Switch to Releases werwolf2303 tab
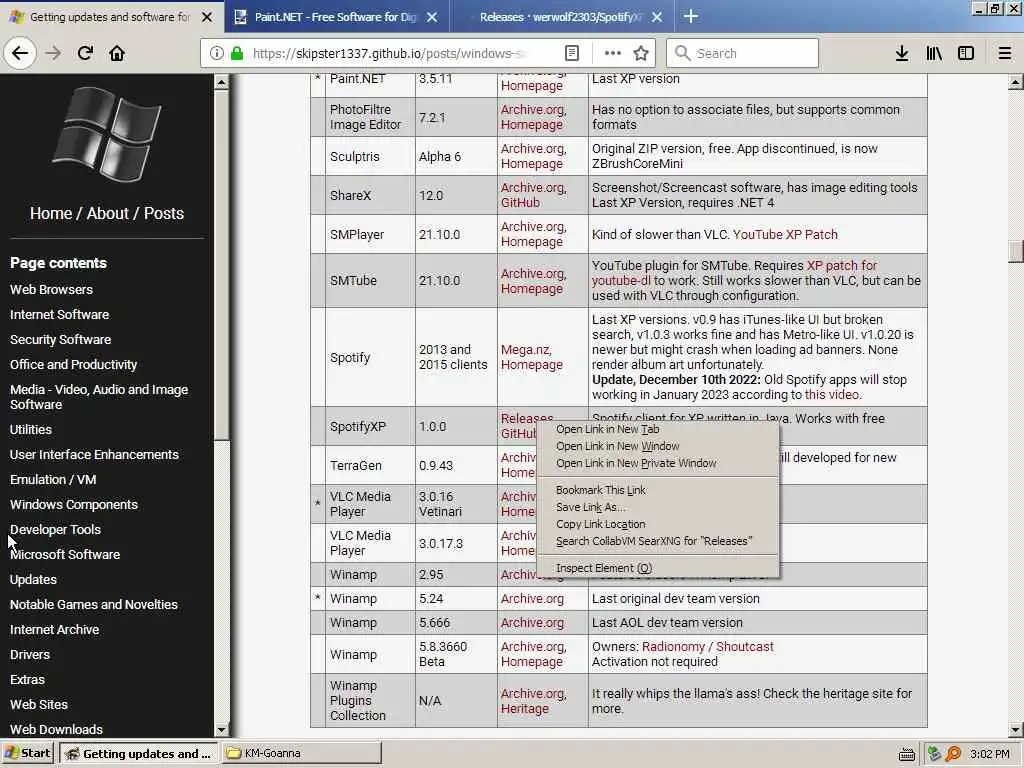The width and height of the screenshot is (1024, 768). (562, 17)
